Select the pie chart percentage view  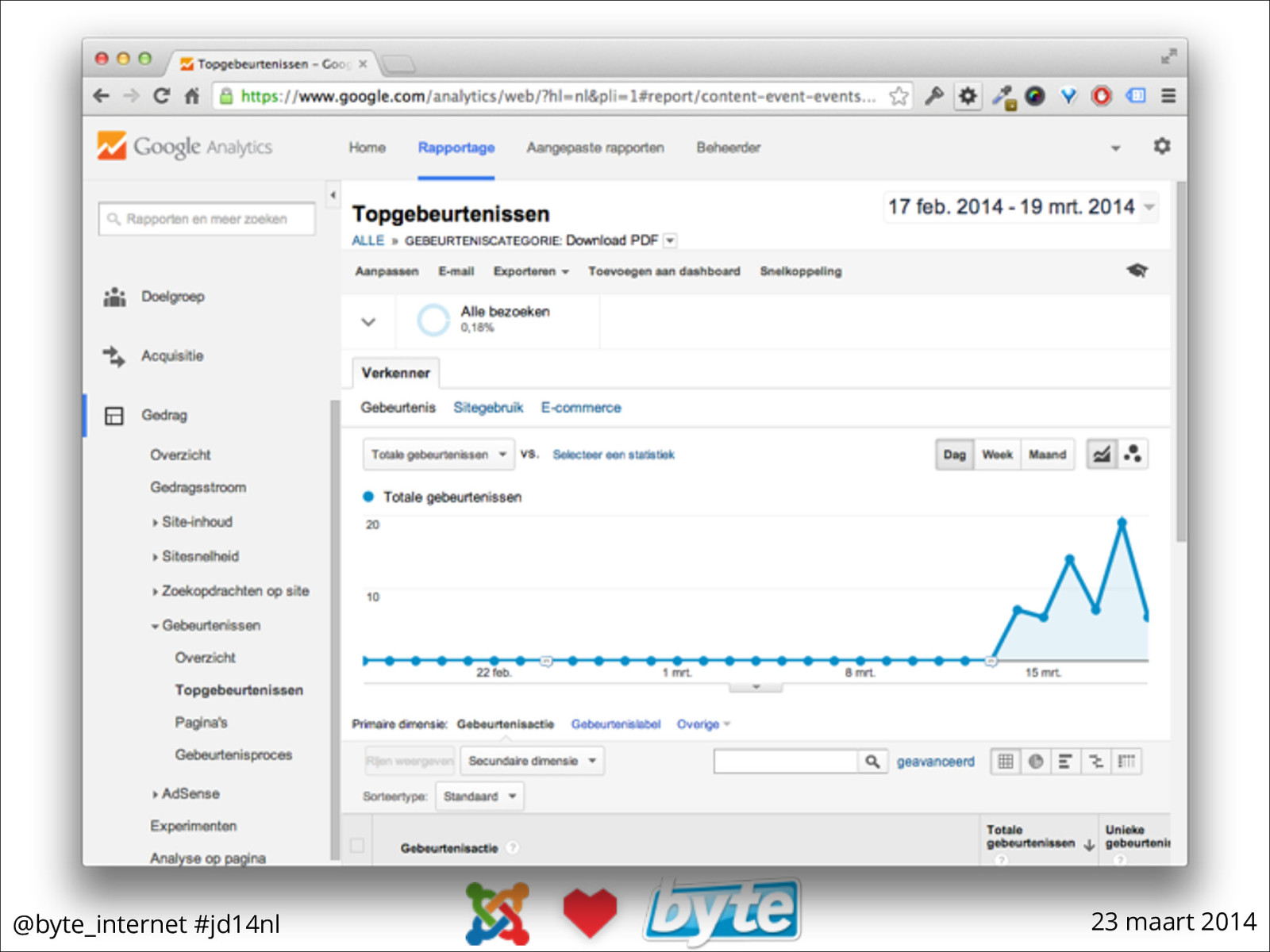1036,762
